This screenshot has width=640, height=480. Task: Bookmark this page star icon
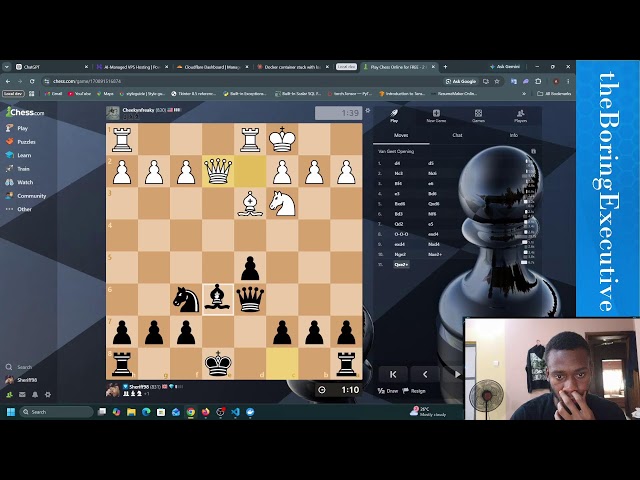coord(497,81)
